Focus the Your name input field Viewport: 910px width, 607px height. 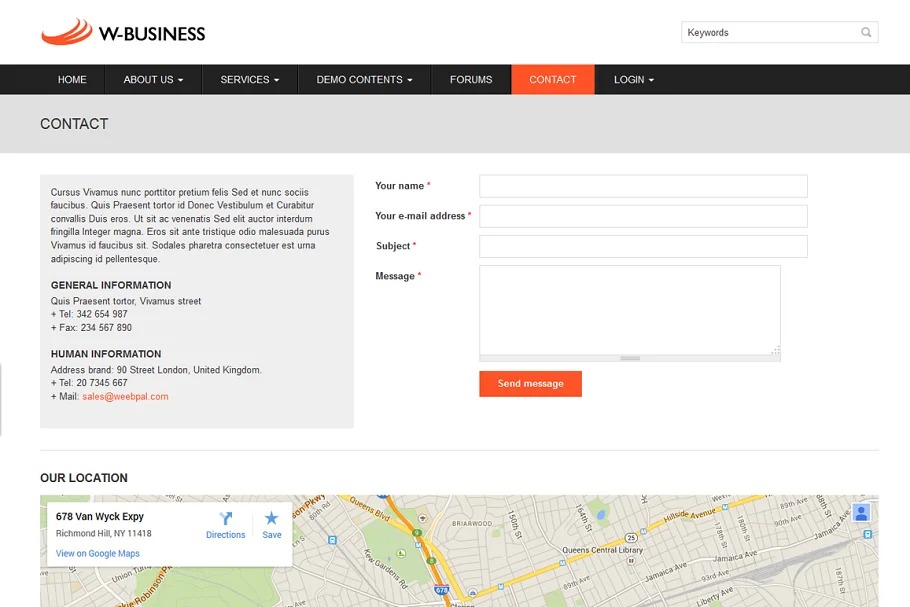pyautogui.click(x=643, y=186)
